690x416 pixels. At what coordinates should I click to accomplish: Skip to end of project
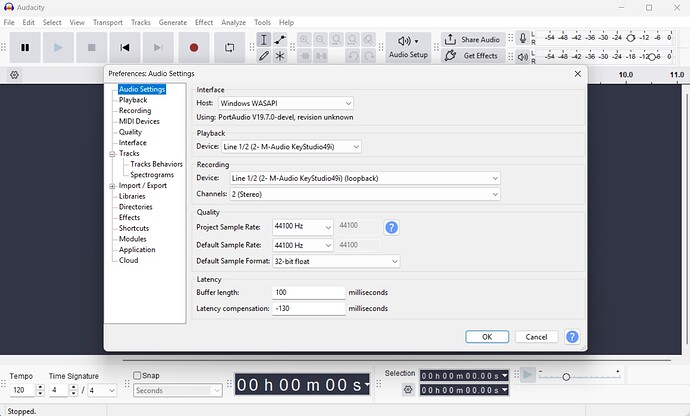(158, 48)
